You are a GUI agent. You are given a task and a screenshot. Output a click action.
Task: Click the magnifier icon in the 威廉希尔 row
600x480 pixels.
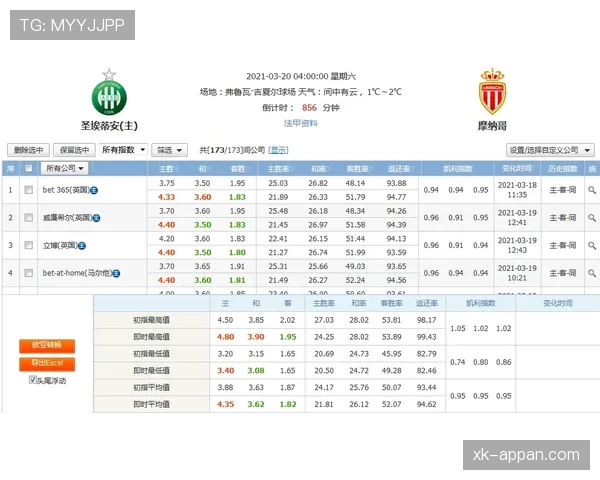(x=591, y=217)
